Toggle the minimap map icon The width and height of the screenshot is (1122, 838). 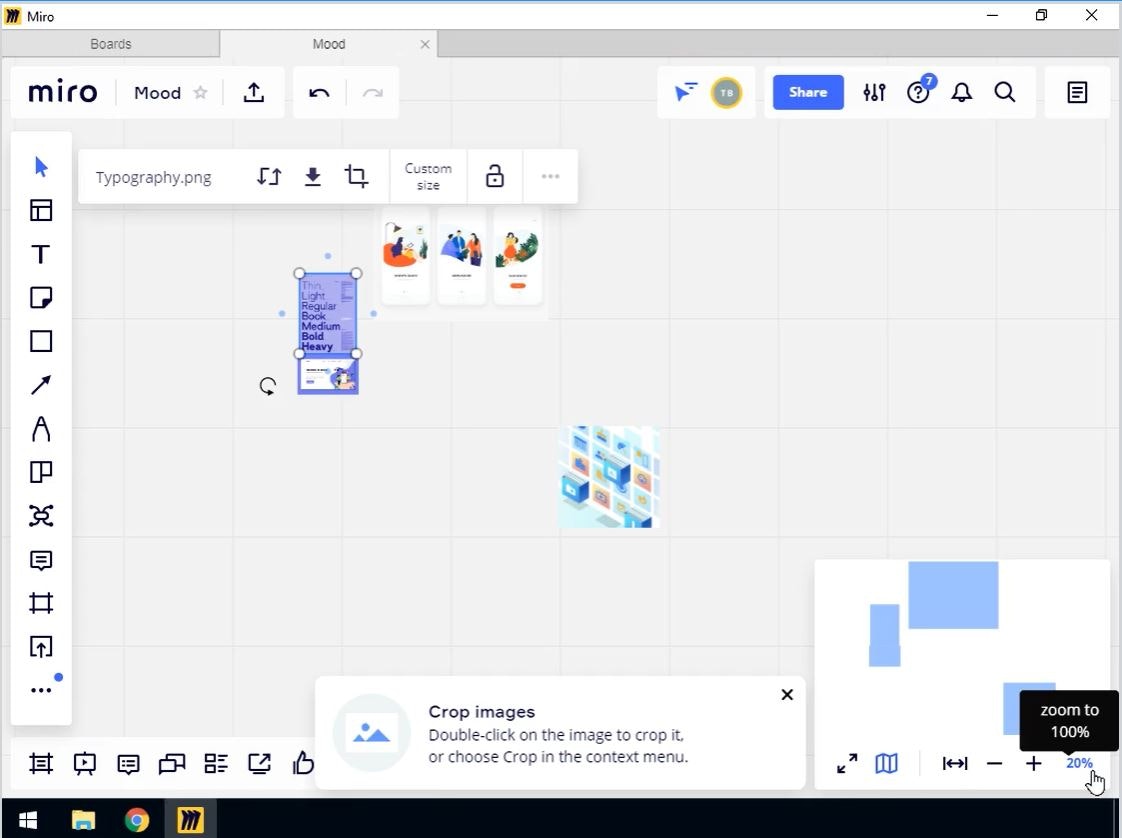[x=887, y=764]
